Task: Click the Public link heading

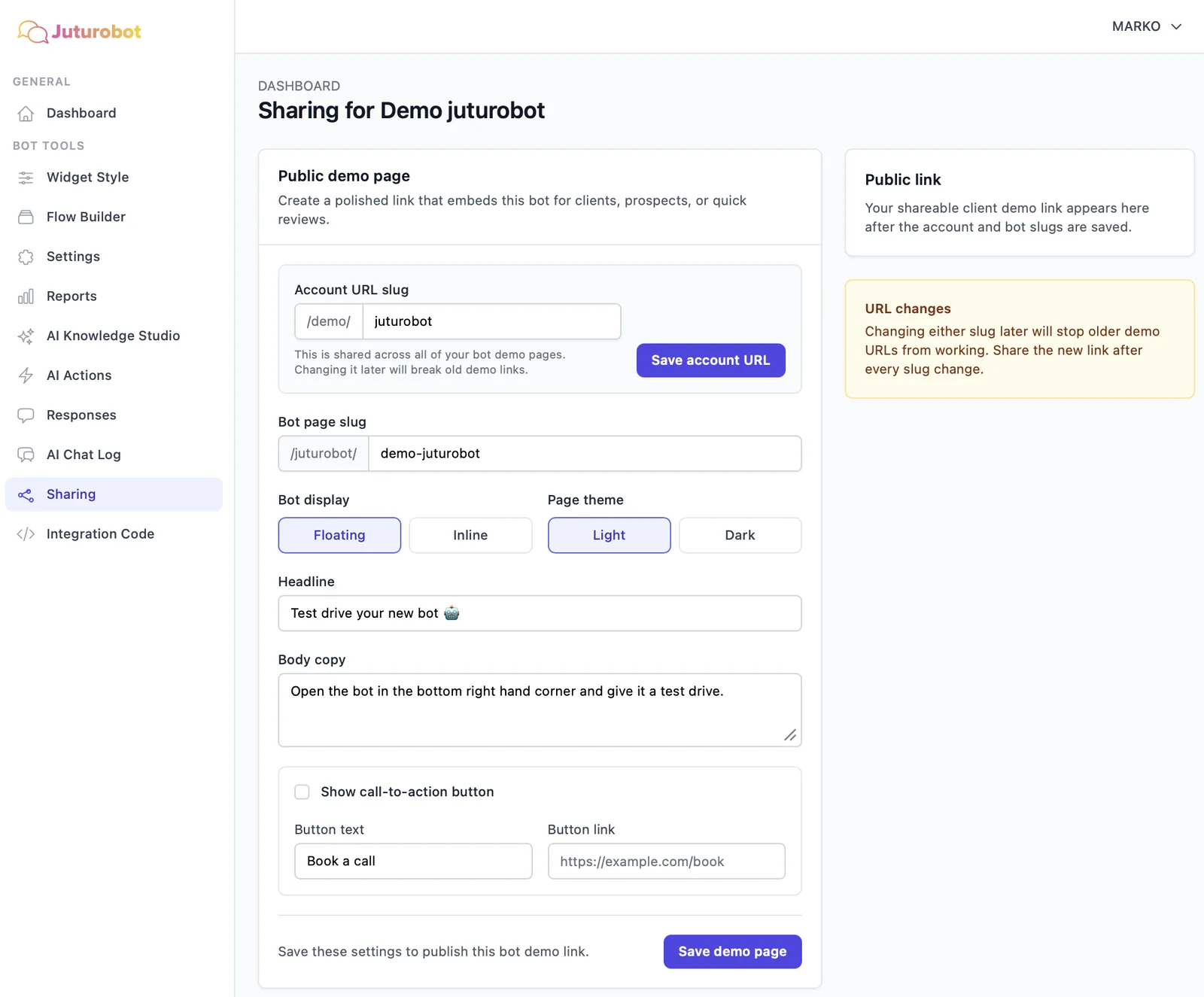Action: 902,180
